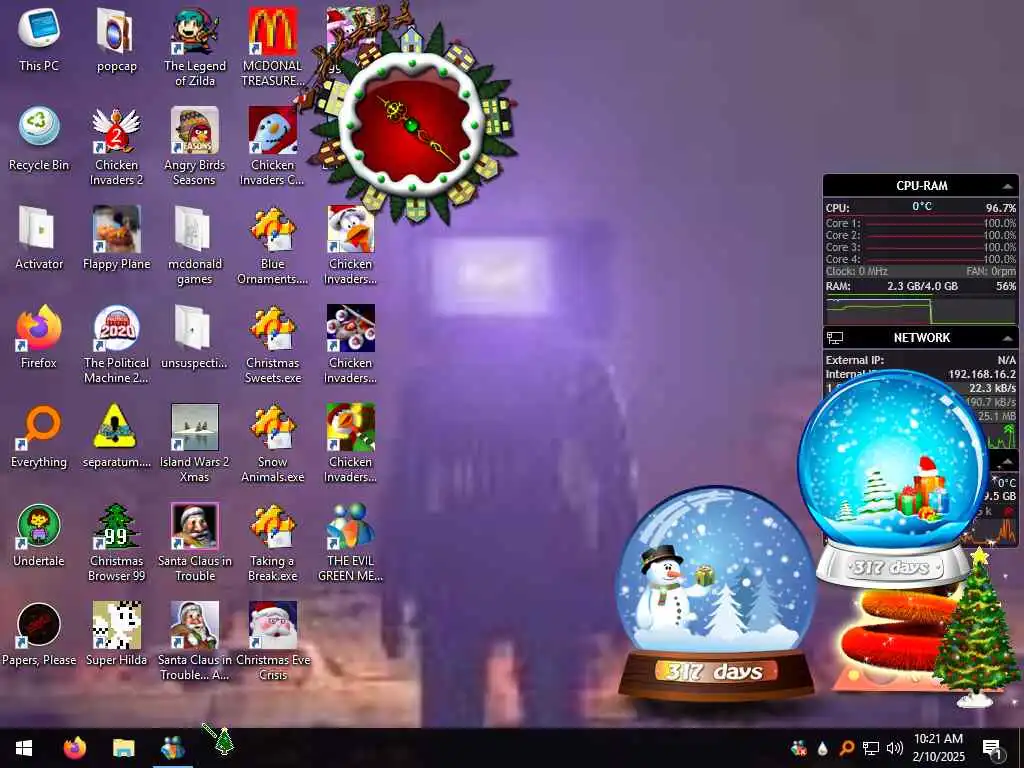Open the Super Hilda shortcut
The width and height of the screenshot is (1024, 768).
pos(116,633)
